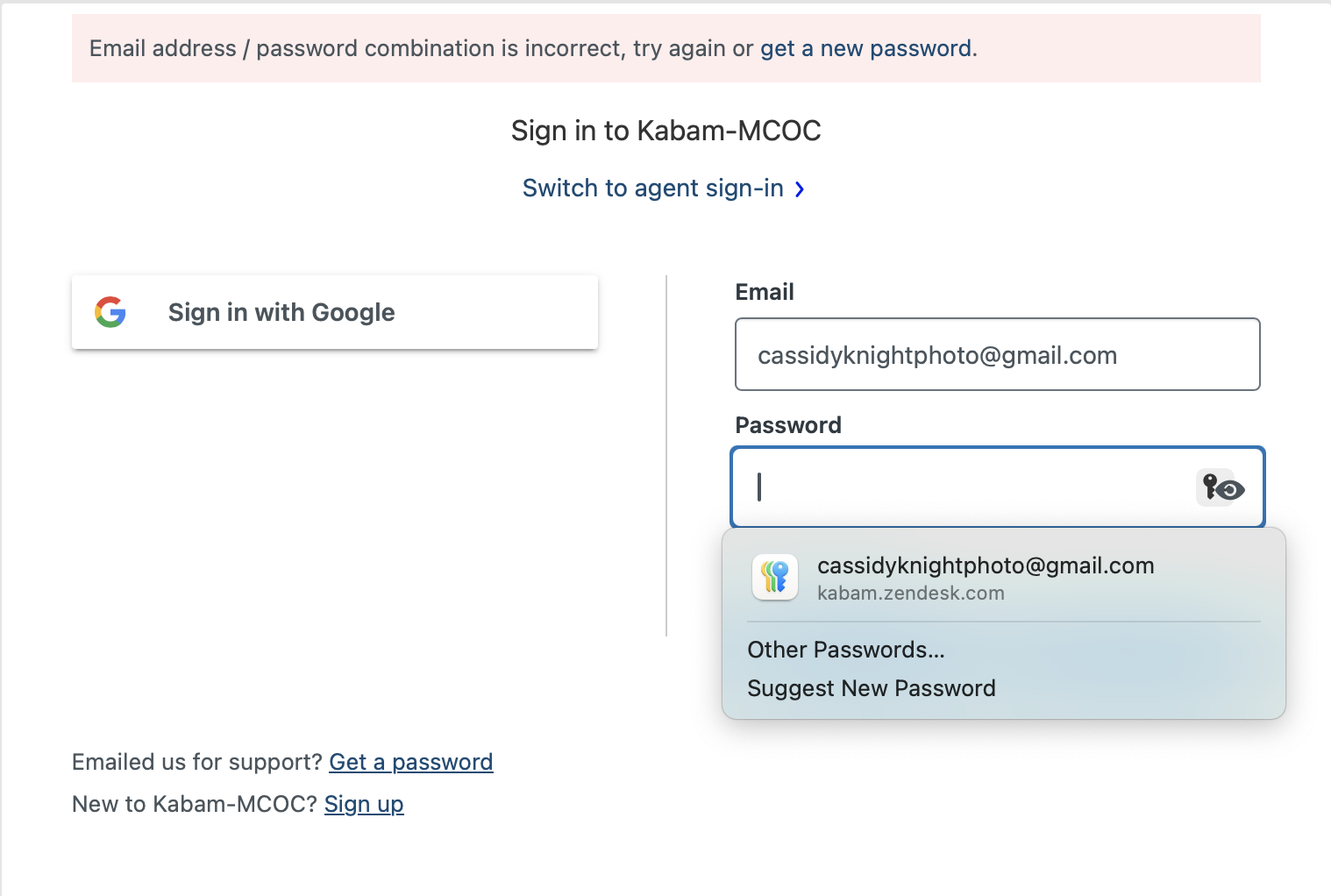Click the Sign in to Kabam-MCOC heading

point(666,131)
